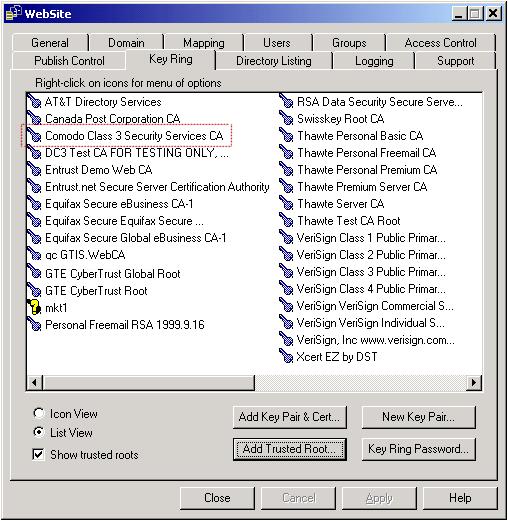
Task: Open the Key Ring Password dialog
Action: [418, 449]
